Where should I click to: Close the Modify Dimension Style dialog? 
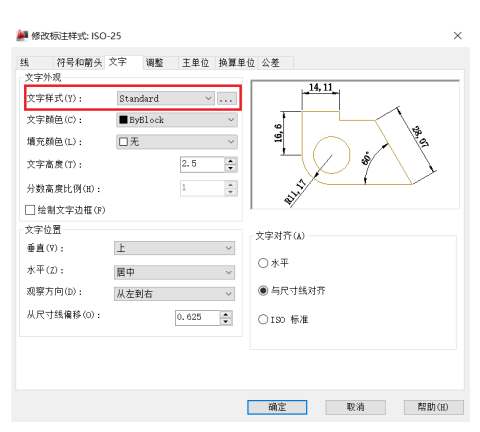pyautogui.click(x=458, y=36)
